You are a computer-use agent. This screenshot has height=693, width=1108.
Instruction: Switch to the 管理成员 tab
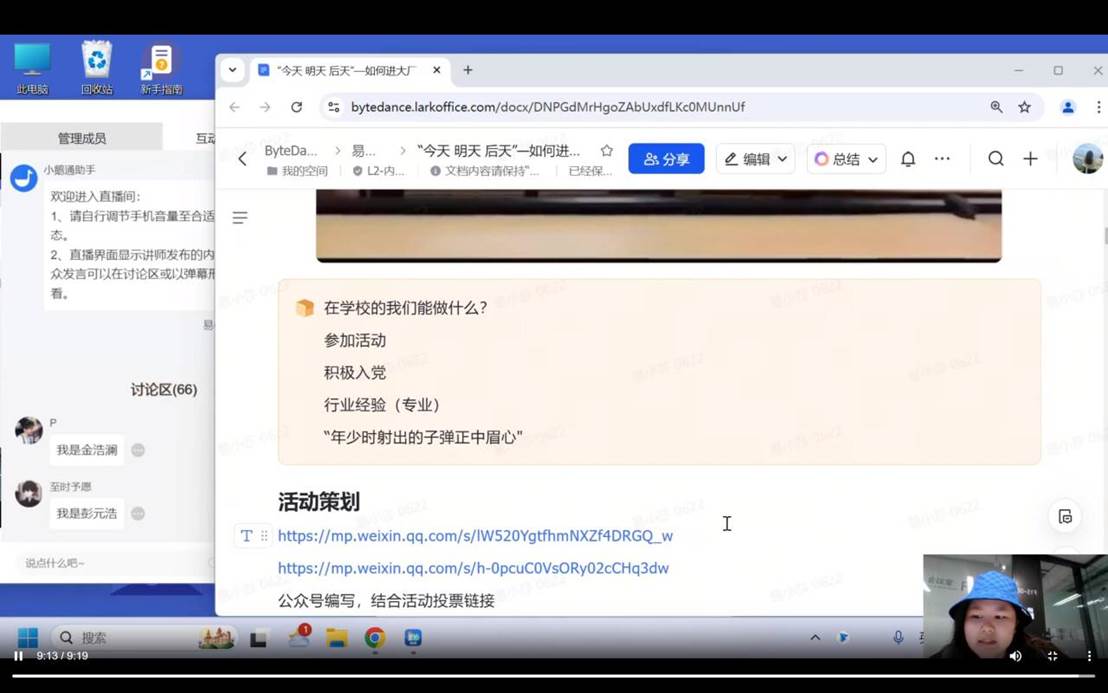[81, 138]
